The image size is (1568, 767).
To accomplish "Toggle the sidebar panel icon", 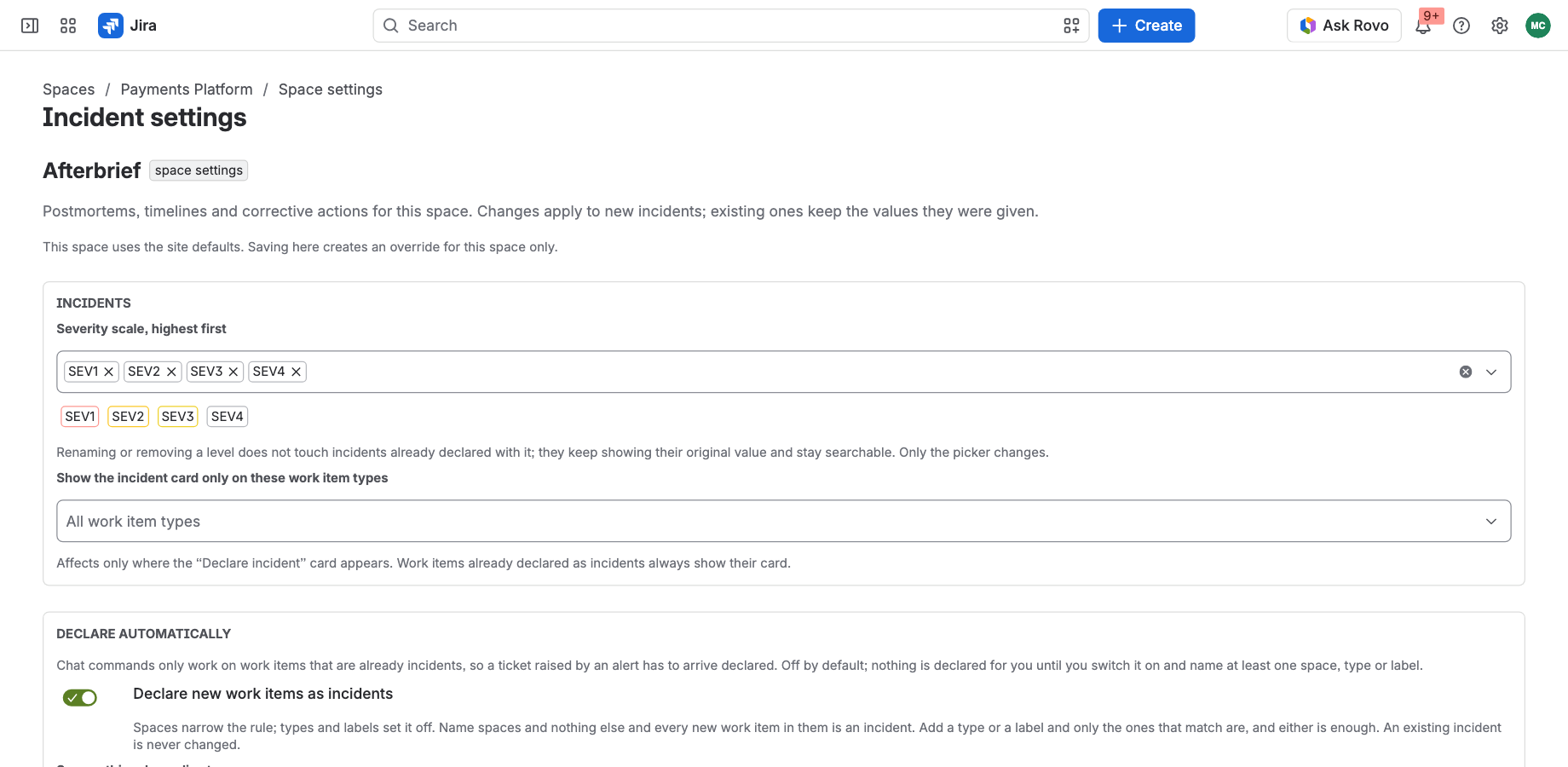I will click(x=30, y=26).
